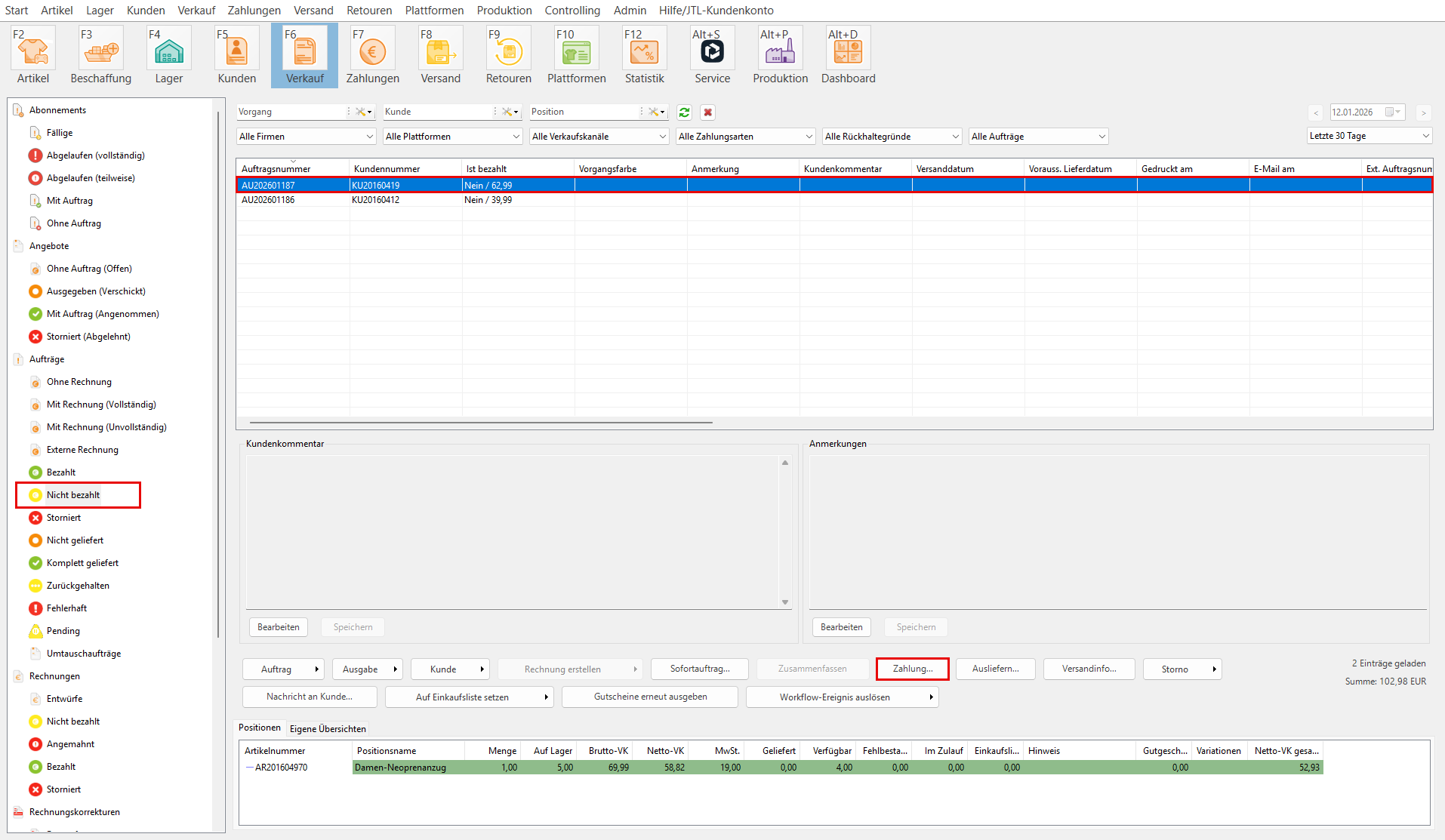This screenshot has height=840, width=1445.
Task: Click the Zahlung... button
Action: point(912,669)
